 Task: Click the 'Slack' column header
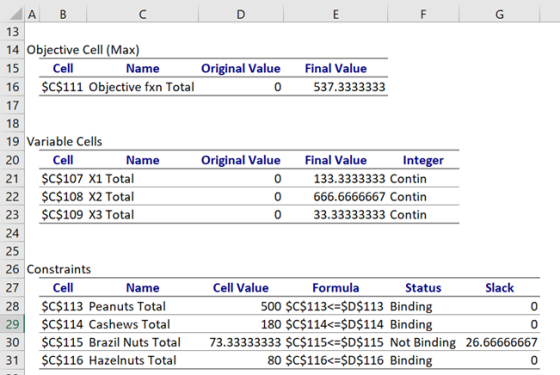tap(500, 288)
